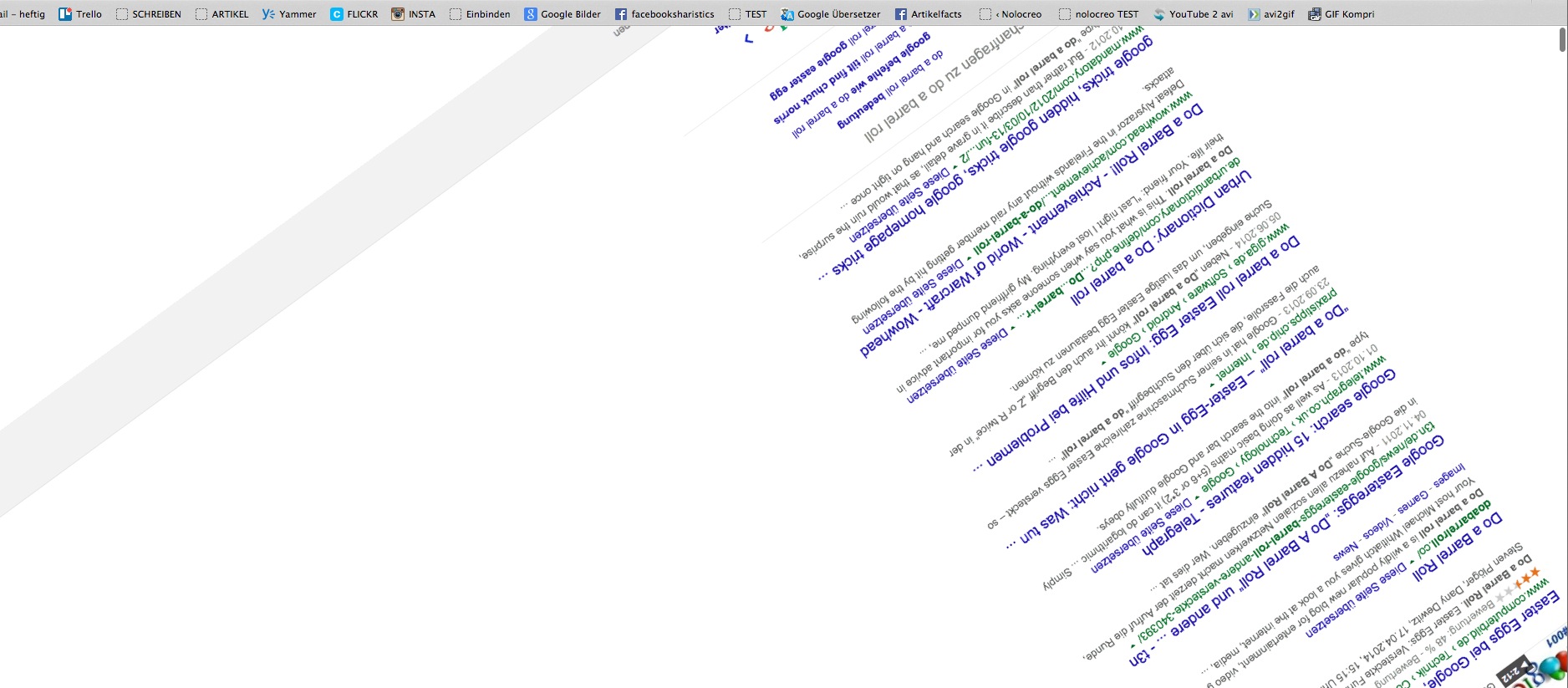1568x688 pixels.
Task: Open the ARTIKEL bookmark
Action: [222, 14]
